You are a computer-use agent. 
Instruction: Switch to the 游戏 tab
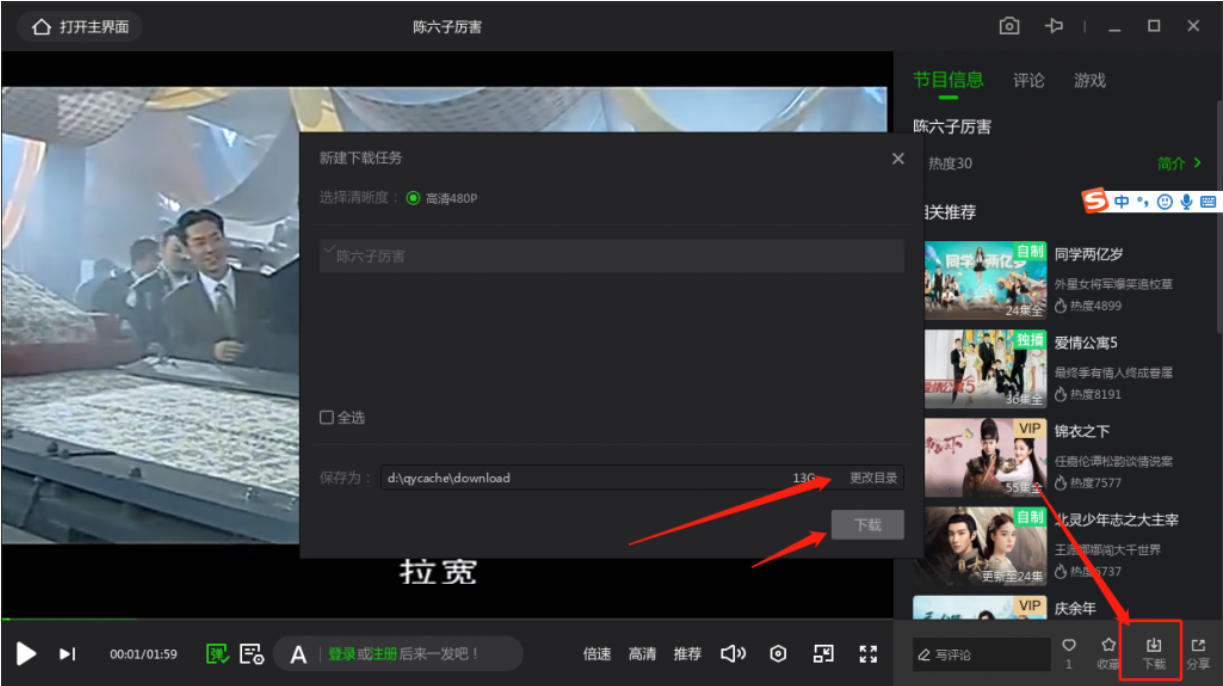pos(1090,81)
